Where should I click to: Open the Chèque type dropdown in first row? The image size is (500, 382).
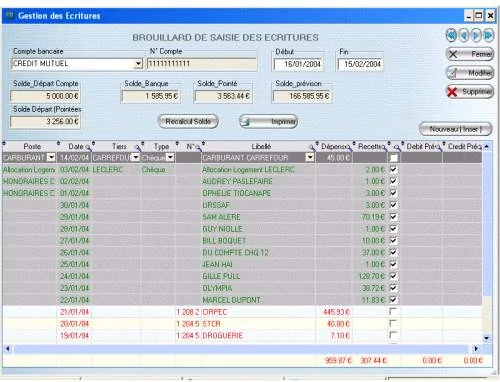[170, 157]
